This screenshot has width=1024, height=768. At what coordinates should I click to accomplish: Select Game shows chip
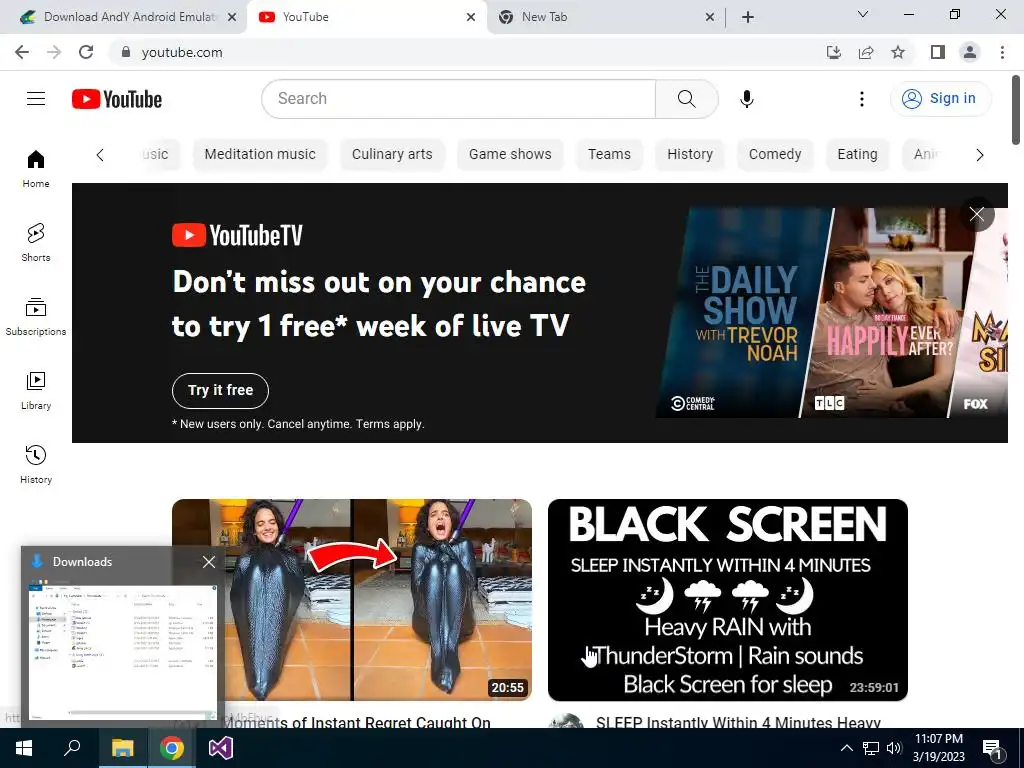(x=510, y=154)
